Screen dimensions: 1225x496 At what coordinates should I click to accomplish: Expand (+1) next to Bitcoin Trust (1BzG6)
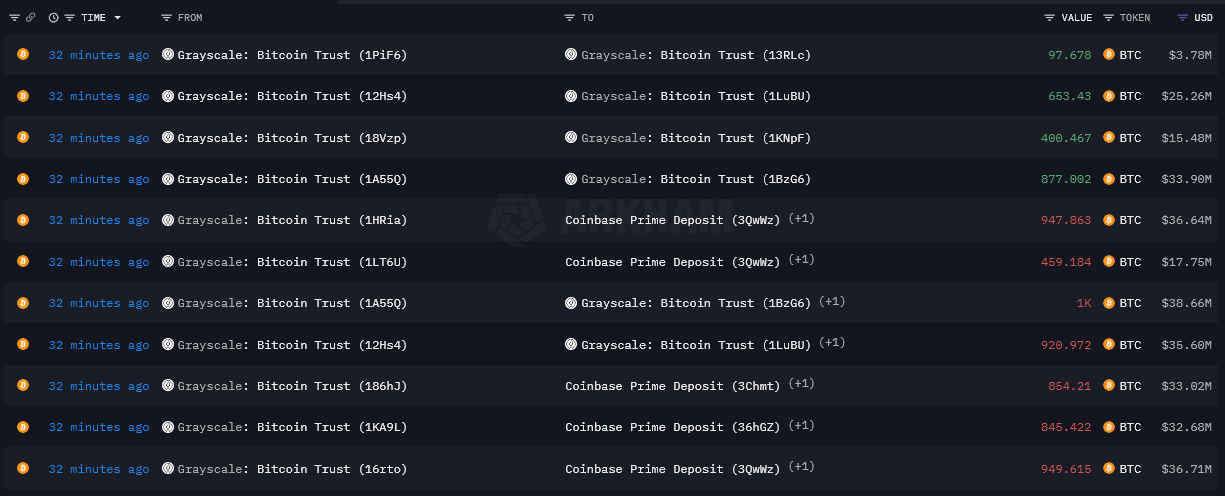(x=832, y=302)
